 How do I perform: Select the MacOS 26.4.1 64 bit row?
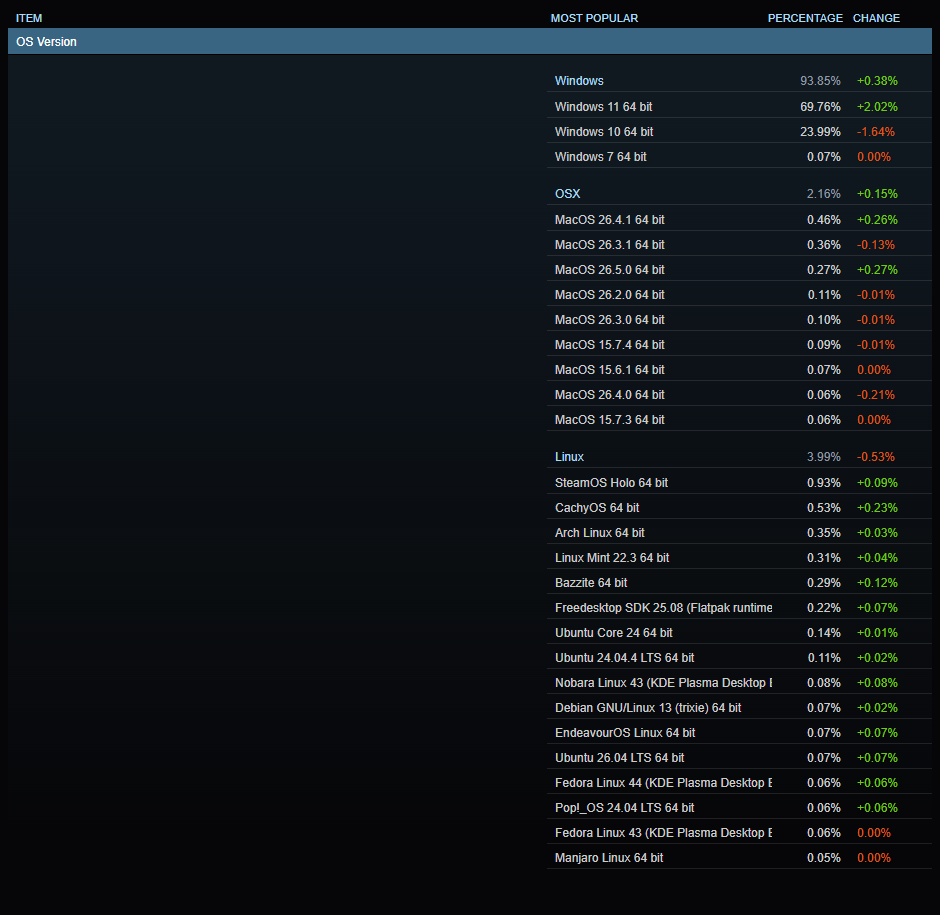(739, 219)
